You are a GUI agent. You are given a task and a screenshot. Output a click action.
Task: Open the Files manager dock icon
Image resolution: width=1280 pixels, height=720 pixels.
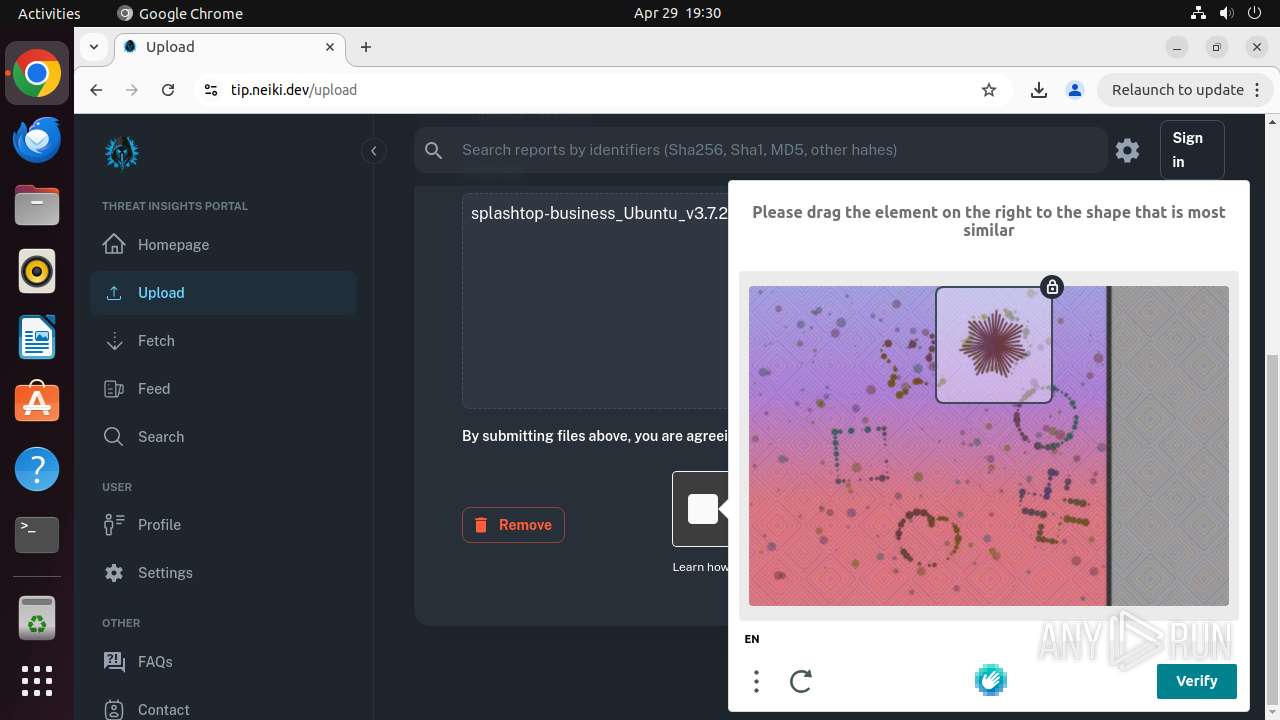click(37, 206)
